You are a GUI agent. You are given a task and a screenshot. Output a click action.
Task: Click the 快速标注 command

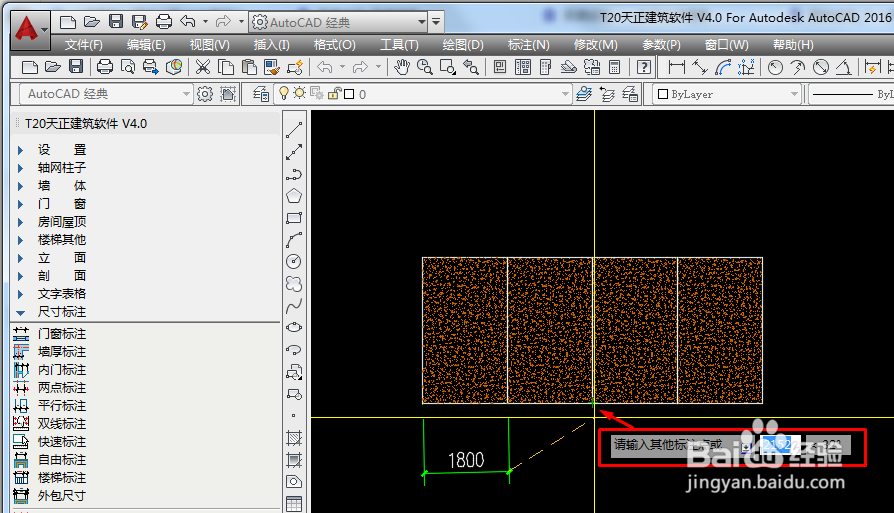click(x=62, y=442)
